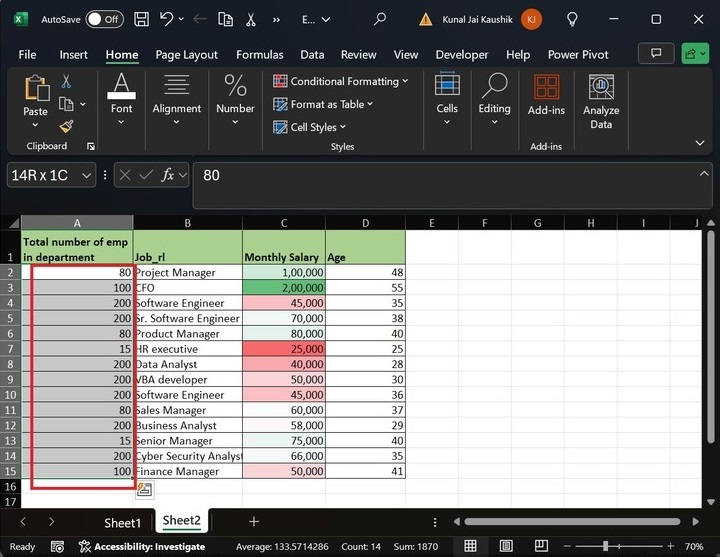
Task: Switch to the Sheet1 worksheet tab
Action: click(x=122, y=522)
